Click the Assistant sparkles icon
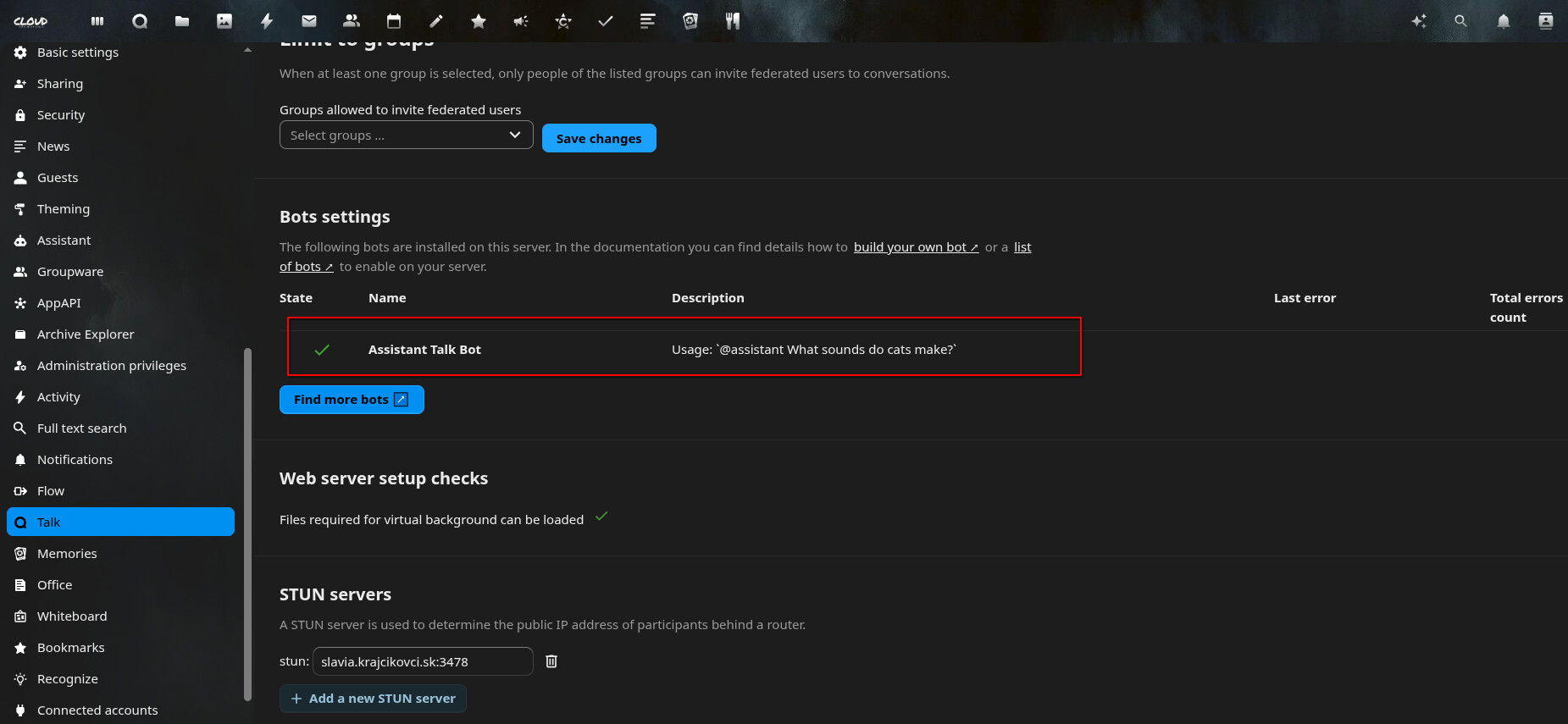The width and height of the screenshot is (1568, 724). [1419, 21]
